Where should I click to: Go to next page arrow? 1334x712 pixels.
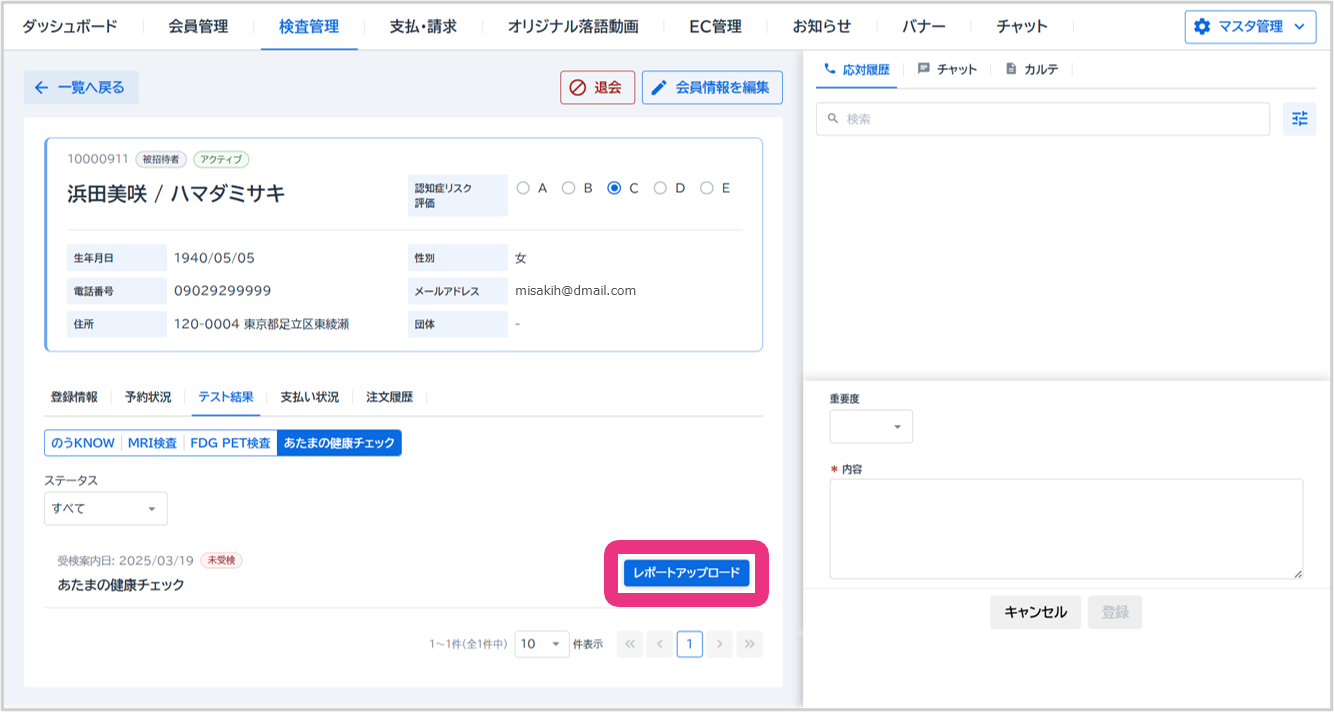click(x=719, y=644)
